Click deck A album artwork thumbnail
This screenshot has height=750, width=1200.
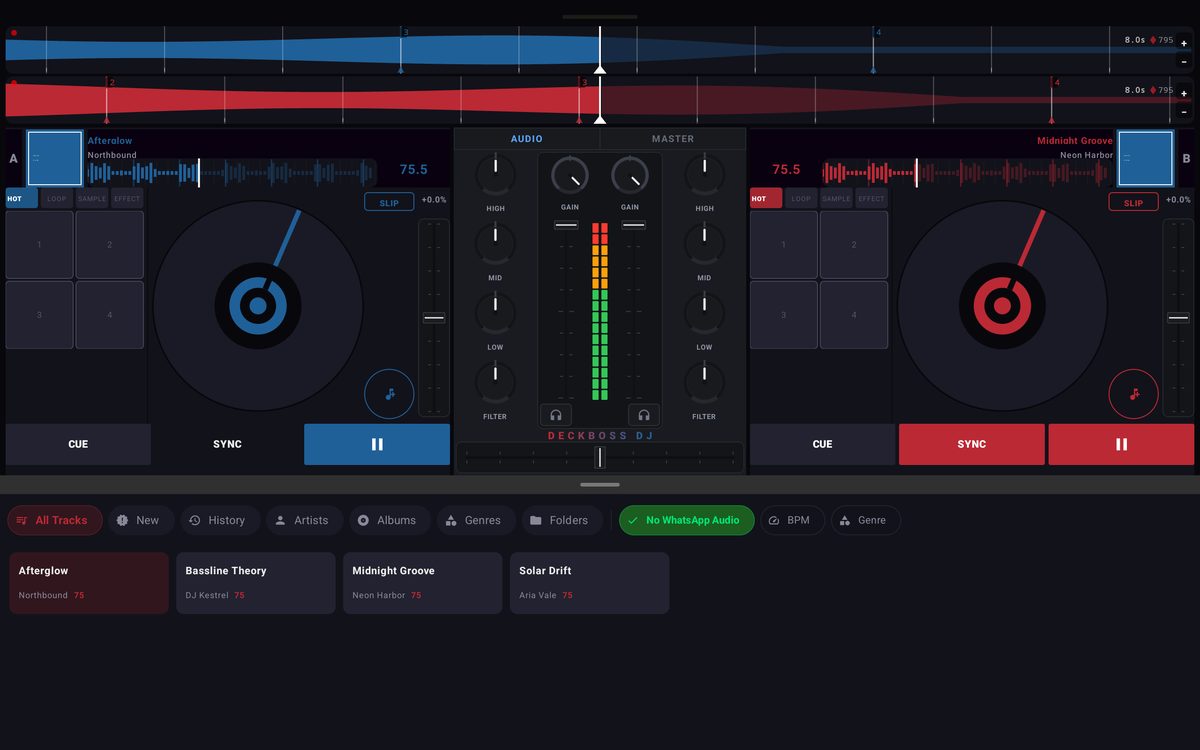(x=55, y=158)
